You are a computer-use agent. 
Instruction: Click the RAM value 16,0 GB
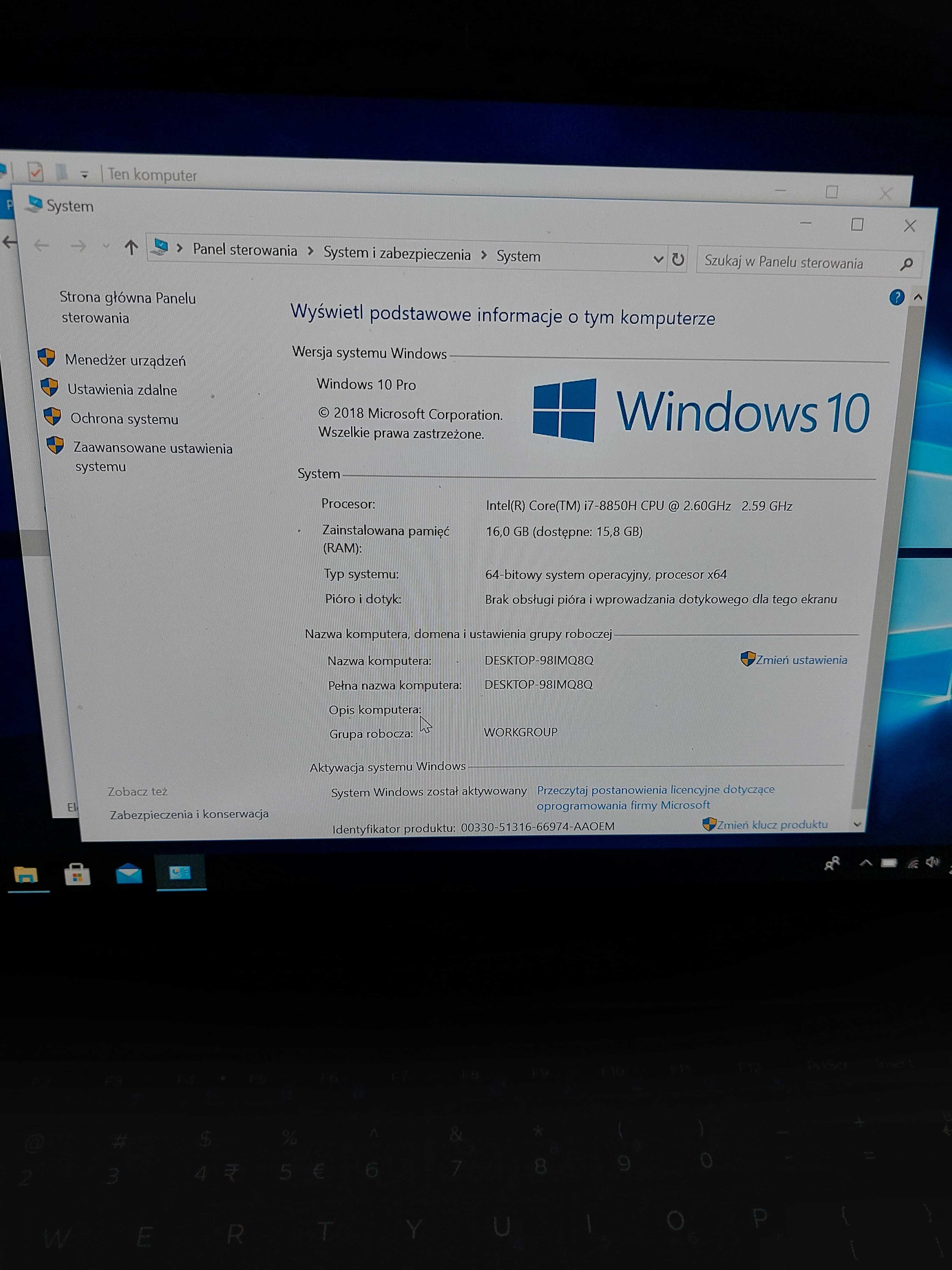[x=564, y=532]
